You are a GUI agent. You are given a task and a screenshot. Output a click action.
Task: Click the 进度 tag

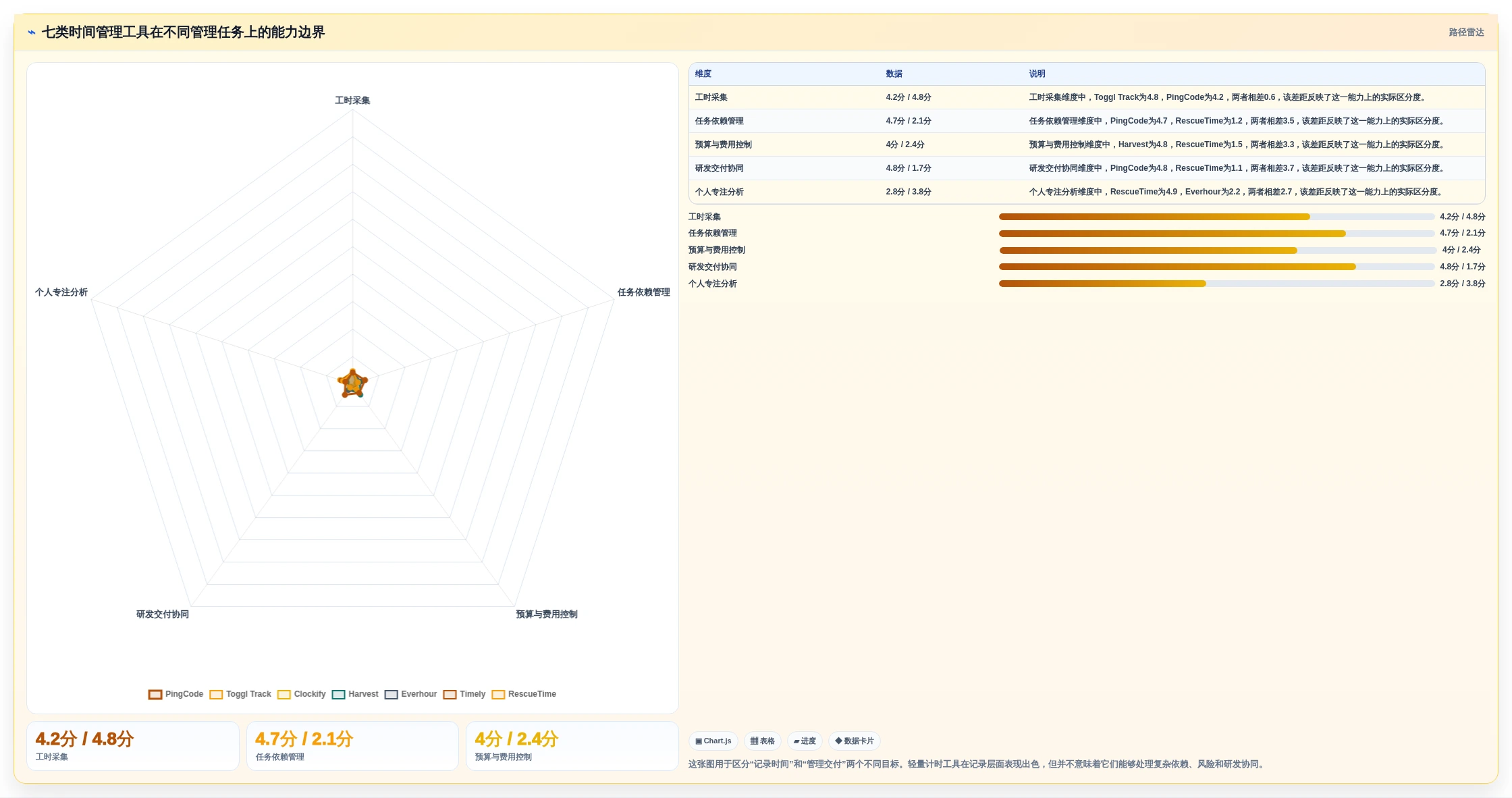click(x=805, y=741)
